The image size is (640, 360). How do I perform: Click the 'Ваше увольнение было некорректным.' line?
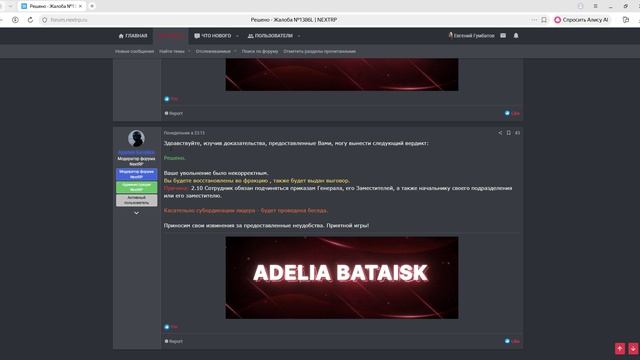pos(216,173)
